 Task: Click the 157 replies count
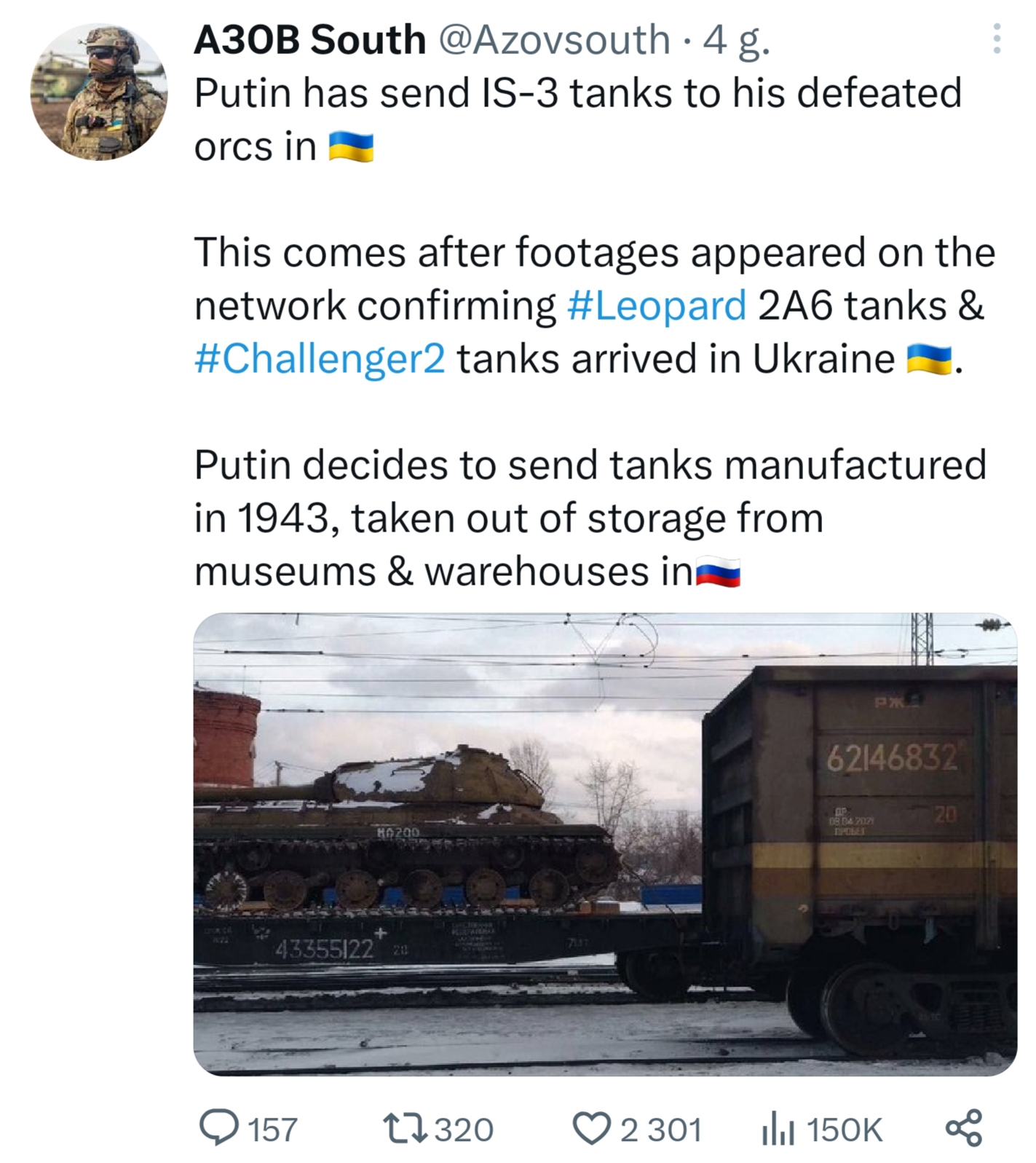point(273,1130)
